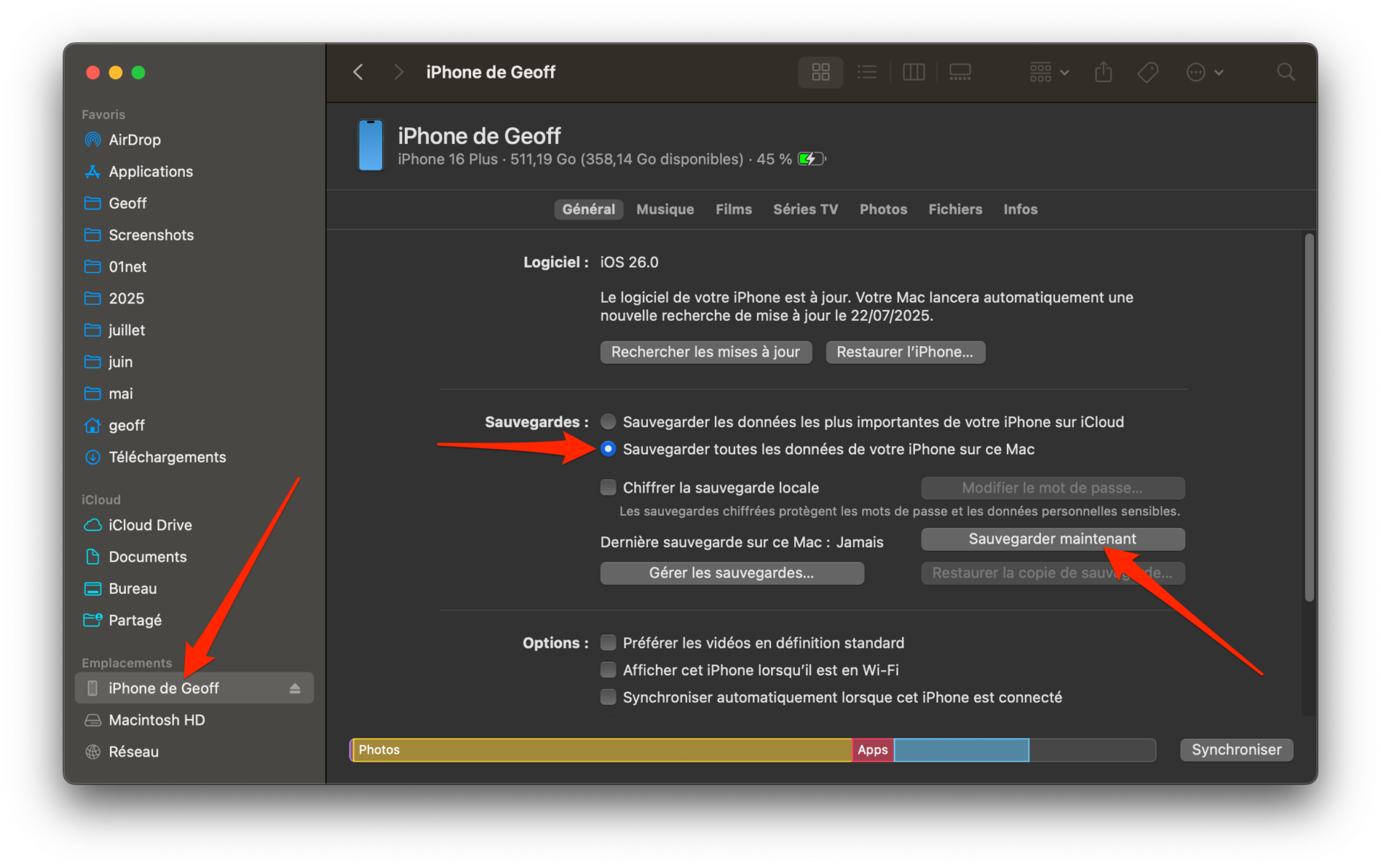Click the vertical scrollbar of settings pane

tap(1310, 417)
